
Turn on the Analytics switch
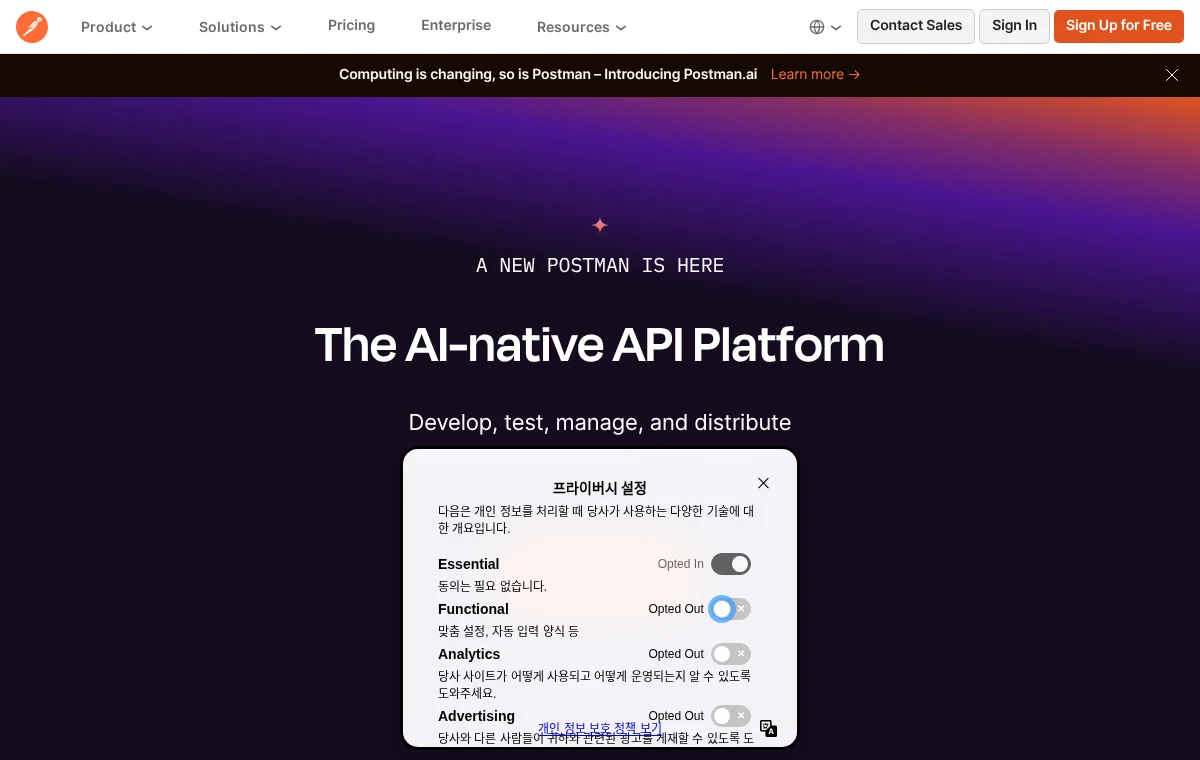click(731, 654)
